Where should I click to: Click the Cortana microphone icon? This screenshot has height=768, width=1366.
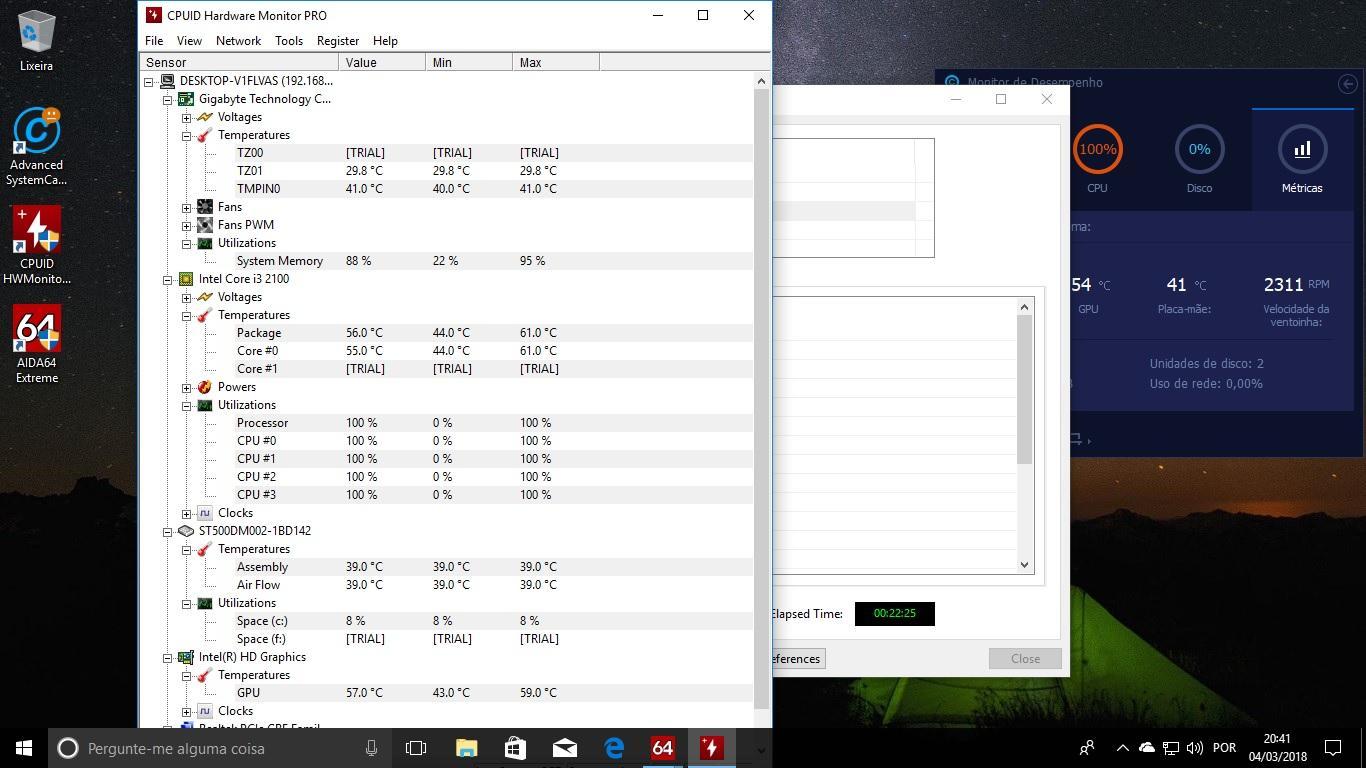(x=371, y=748)
